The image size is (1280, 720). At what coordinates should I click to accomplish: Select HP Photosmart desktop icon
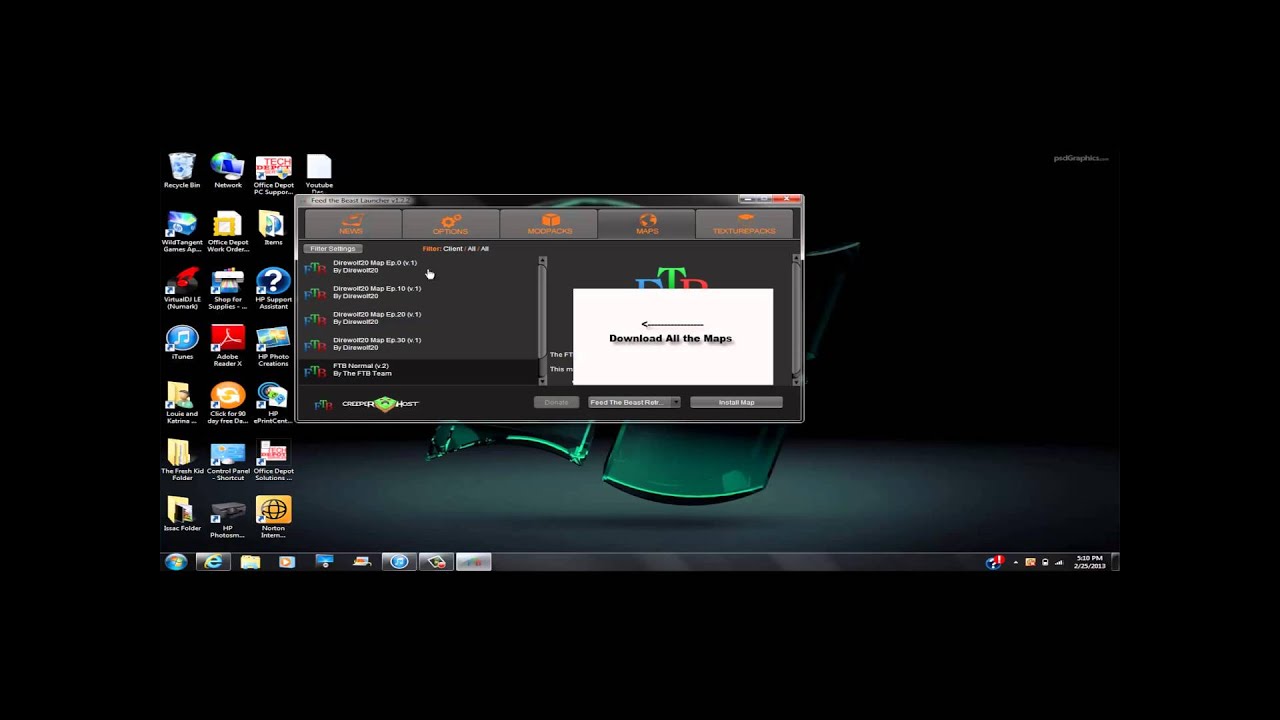click(x=228, y=517)
